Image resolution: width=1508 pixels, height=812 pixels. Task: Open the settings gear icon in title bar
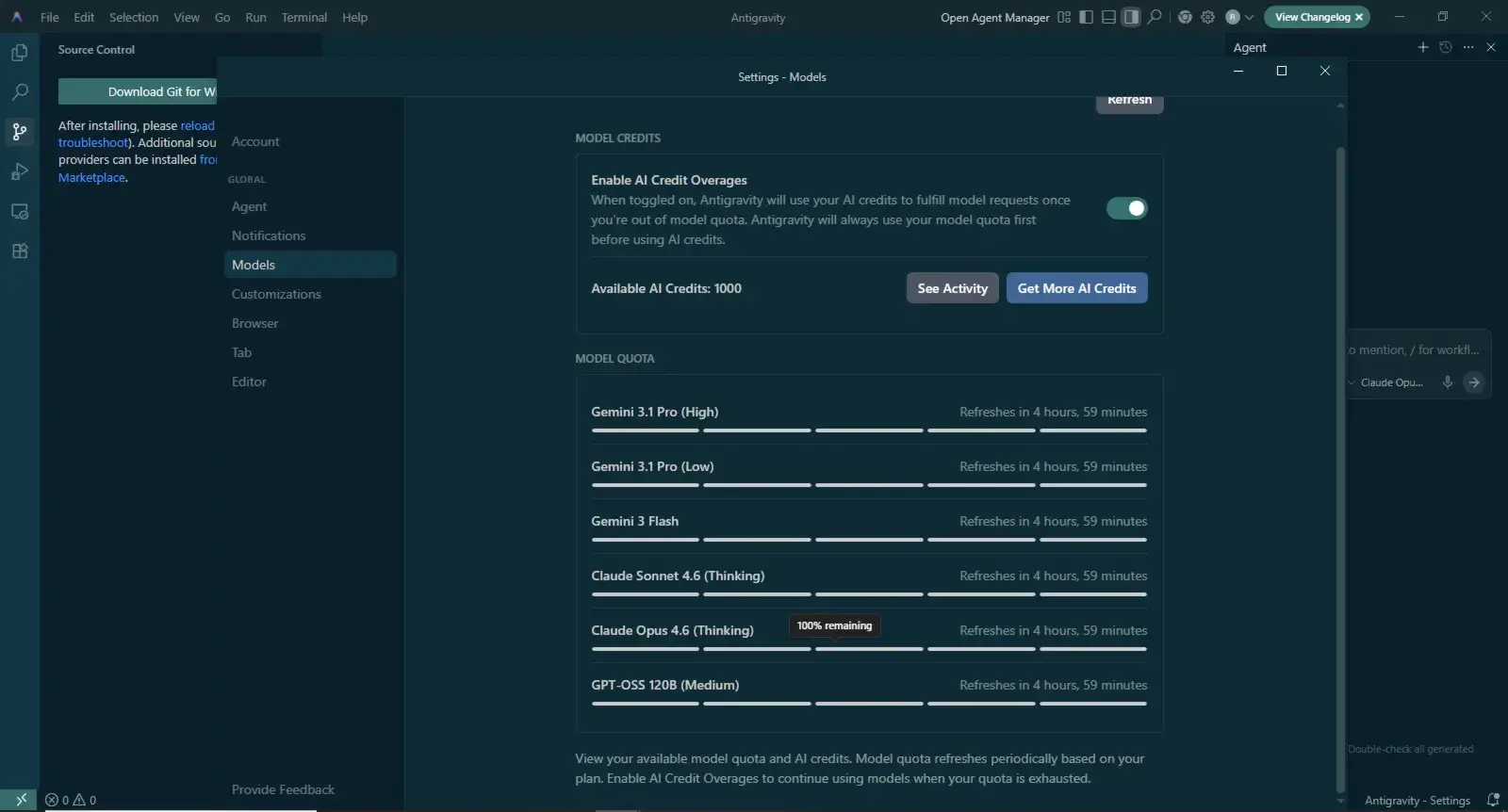(1207, 17)
